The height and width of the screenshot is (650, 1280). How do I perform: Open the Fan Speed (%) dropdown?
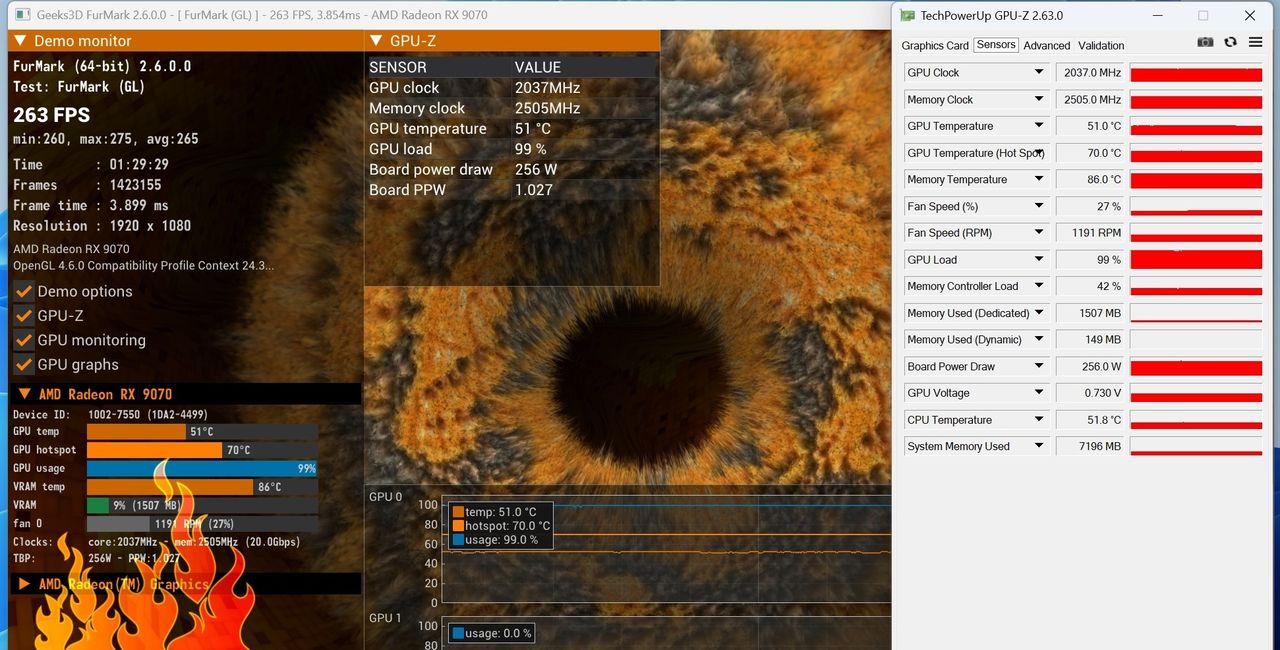[1039, 206]
